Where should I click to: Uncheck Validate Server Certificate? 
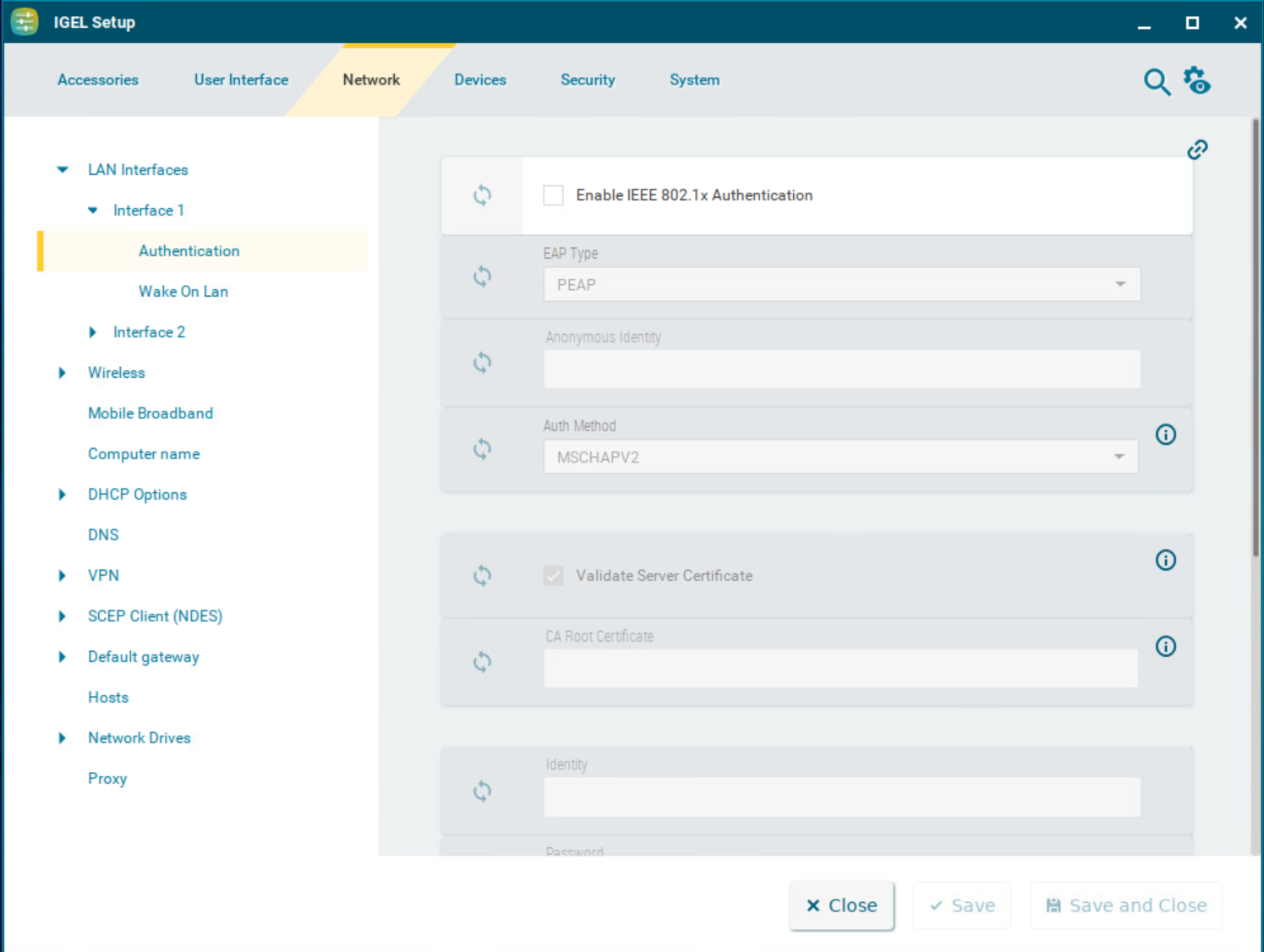click(553, 575)
